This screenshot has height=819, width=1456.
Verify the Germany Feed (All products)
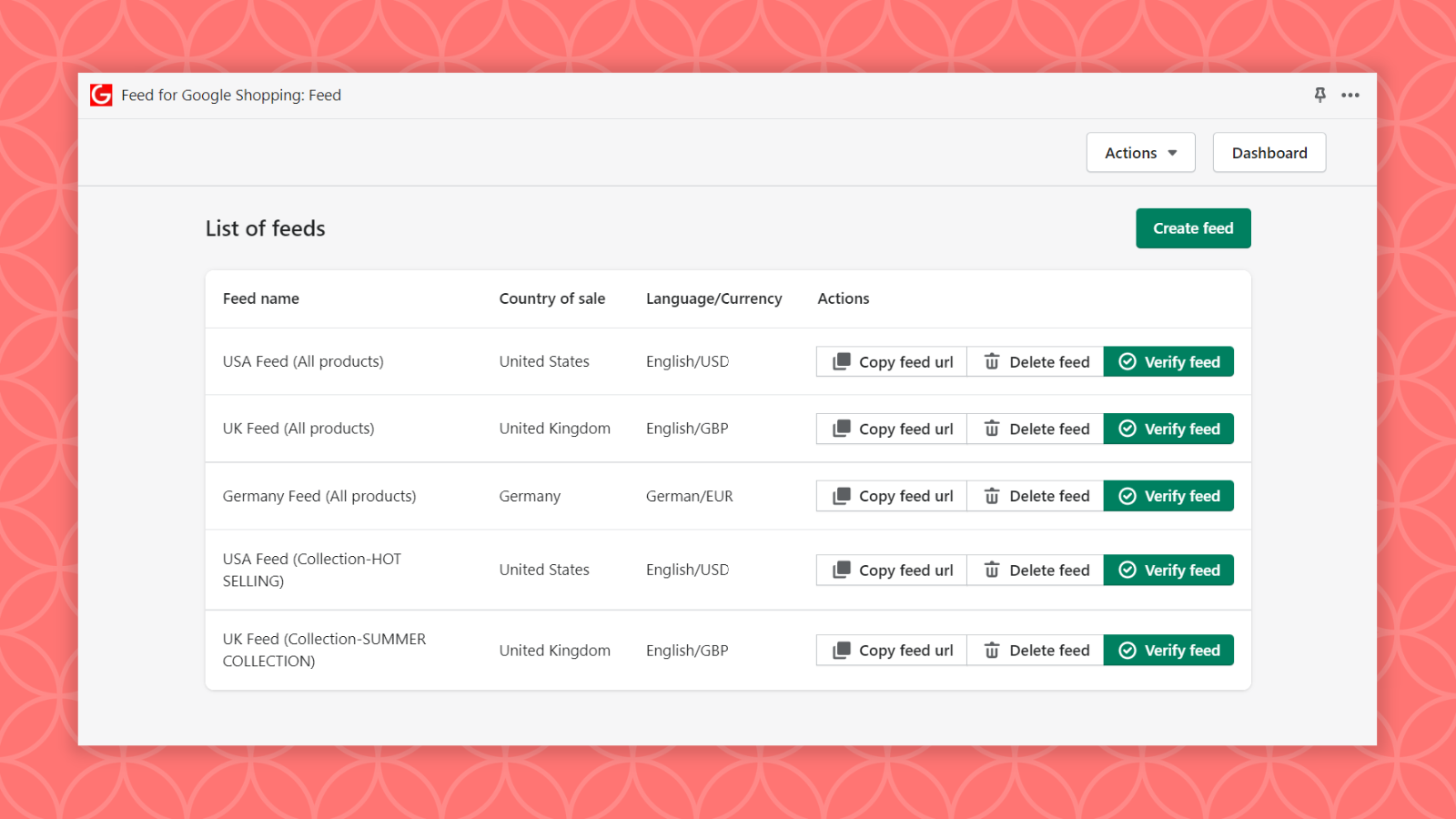point(1168,496)
